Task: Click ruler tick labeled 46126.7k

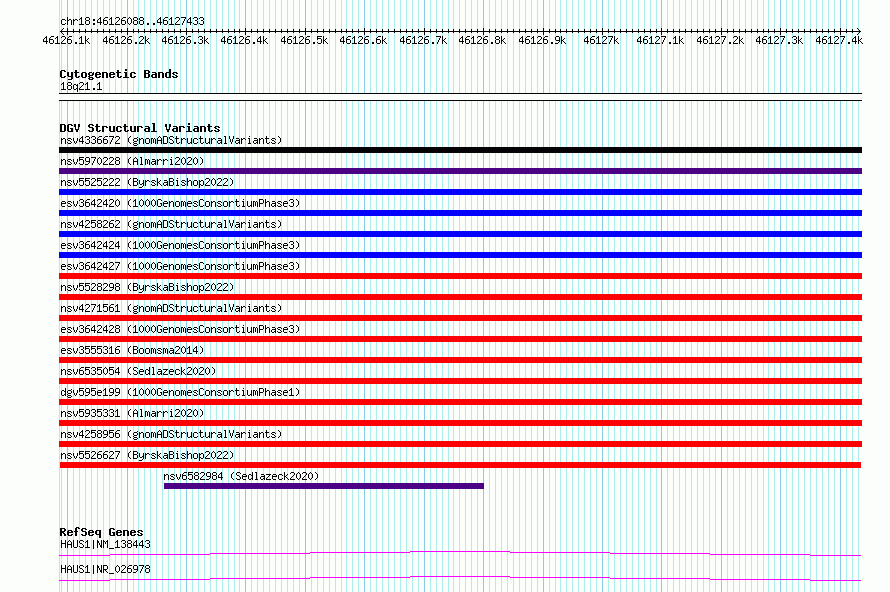Action: pos(423,40)
